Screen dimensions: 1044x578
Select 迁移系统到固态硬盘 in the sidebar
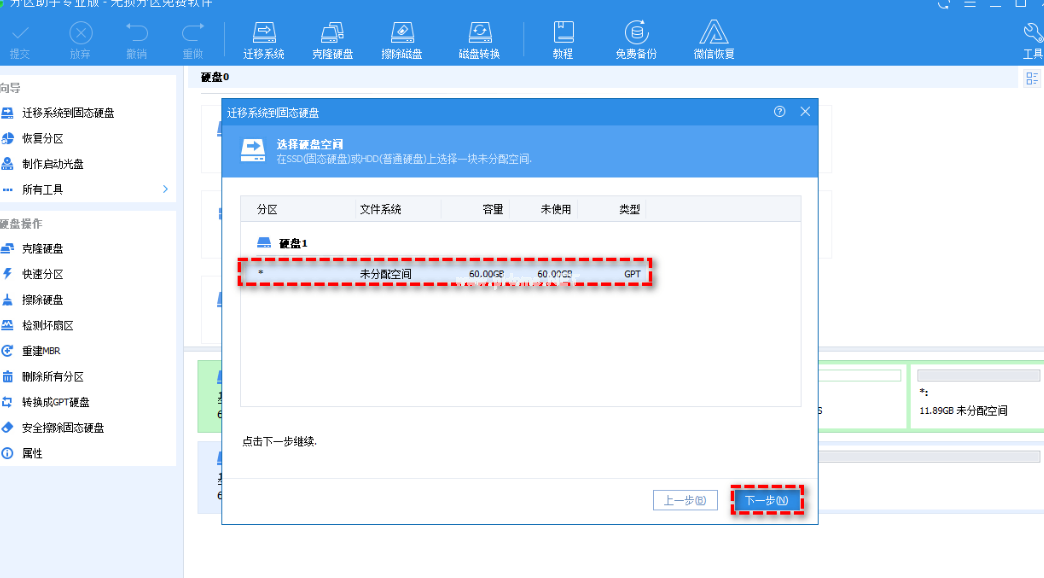coord(68,113)
